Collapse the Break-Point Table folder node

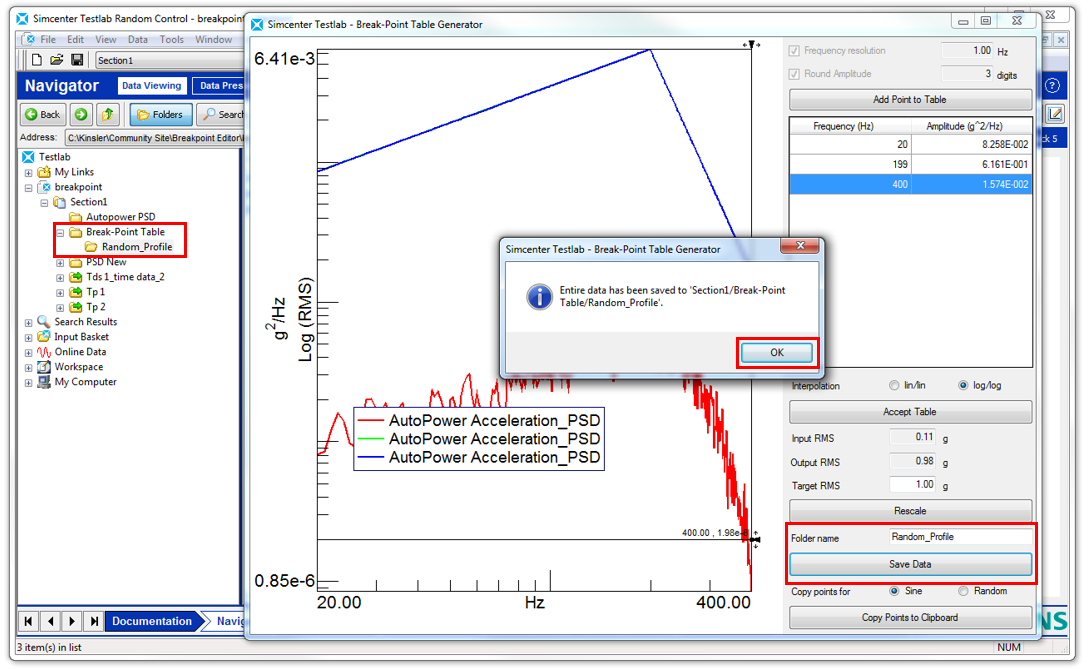[60, 232]
